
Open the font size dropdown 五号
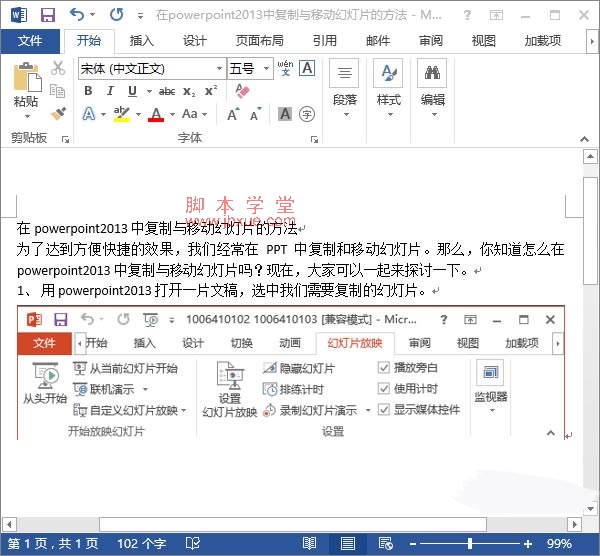(266, 68)
